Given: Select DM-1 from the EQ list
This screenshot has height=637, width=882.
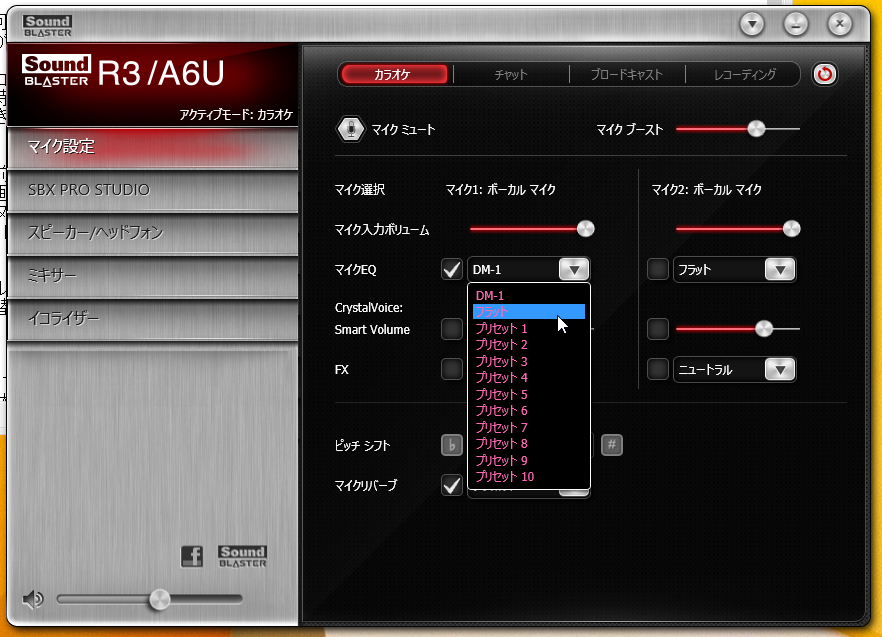Looking at the screenshot, I should pyautogui.click(x=529, y=295).
